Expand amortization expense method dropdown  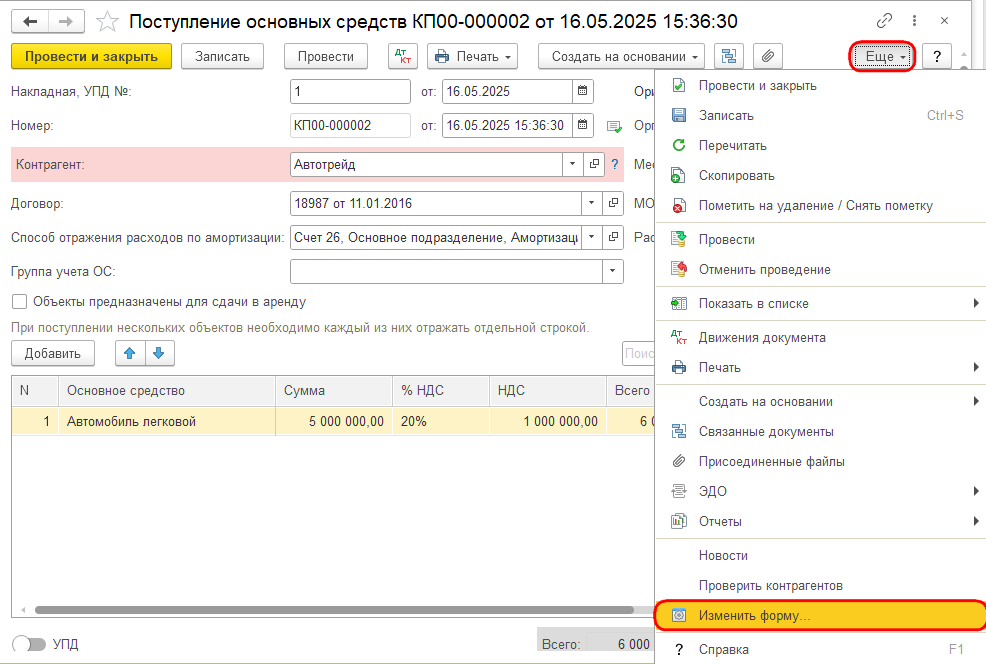point(591,237)
